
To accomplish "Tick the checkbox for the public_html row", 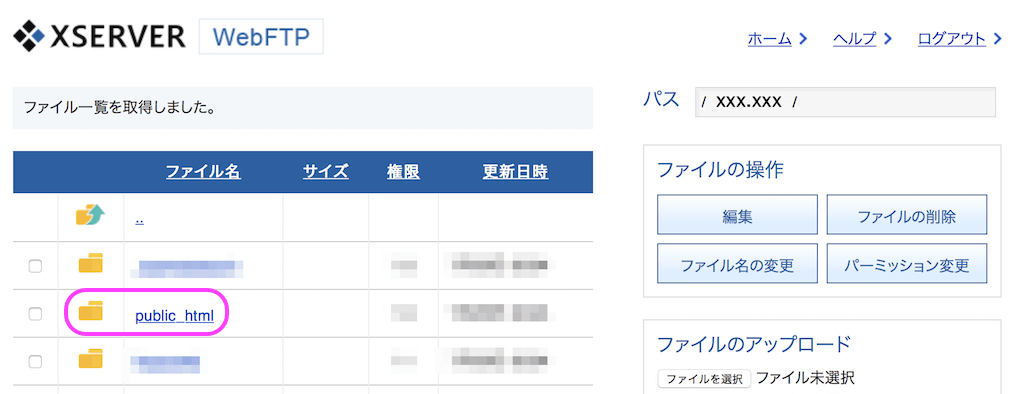I will 35,314.
